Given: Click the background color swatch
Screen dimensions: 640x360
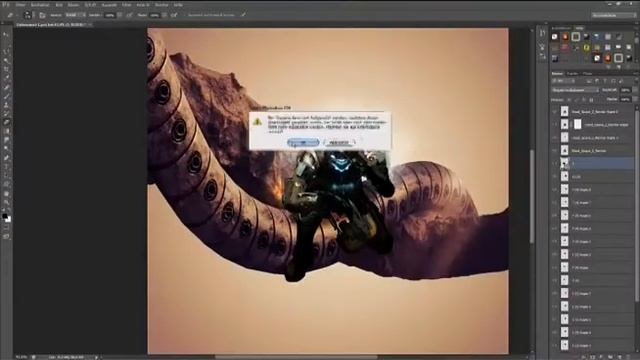Looking at the screenshot, I should click(8, 220).
